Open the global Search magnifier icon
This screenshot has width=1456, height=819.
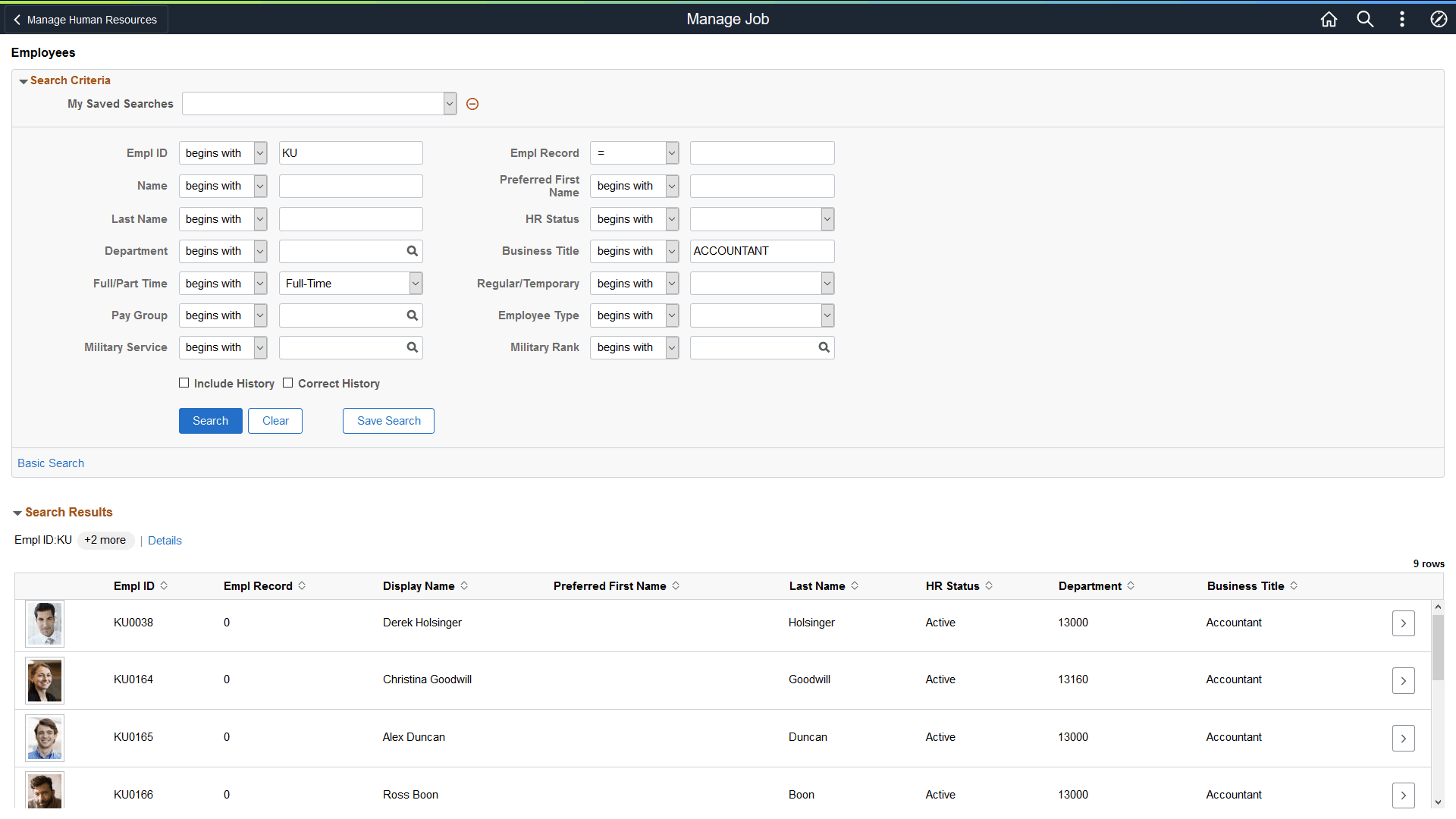1365,19
